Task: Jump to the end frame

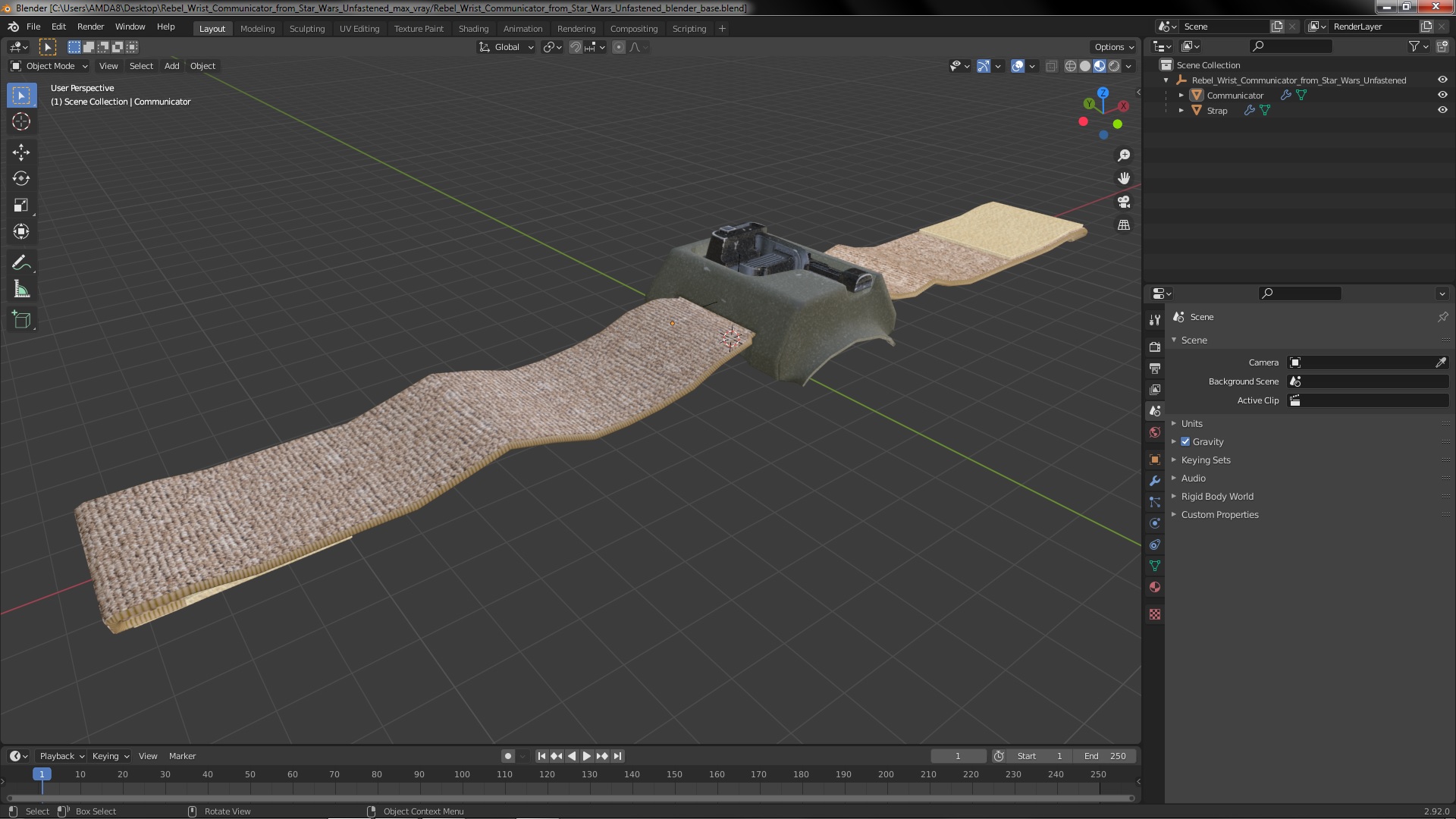Action: pos(617,756)
